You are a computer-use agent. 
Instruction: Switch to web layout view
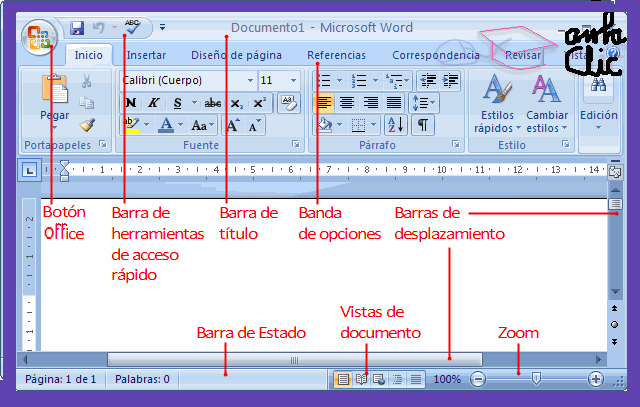coord(379,380)
